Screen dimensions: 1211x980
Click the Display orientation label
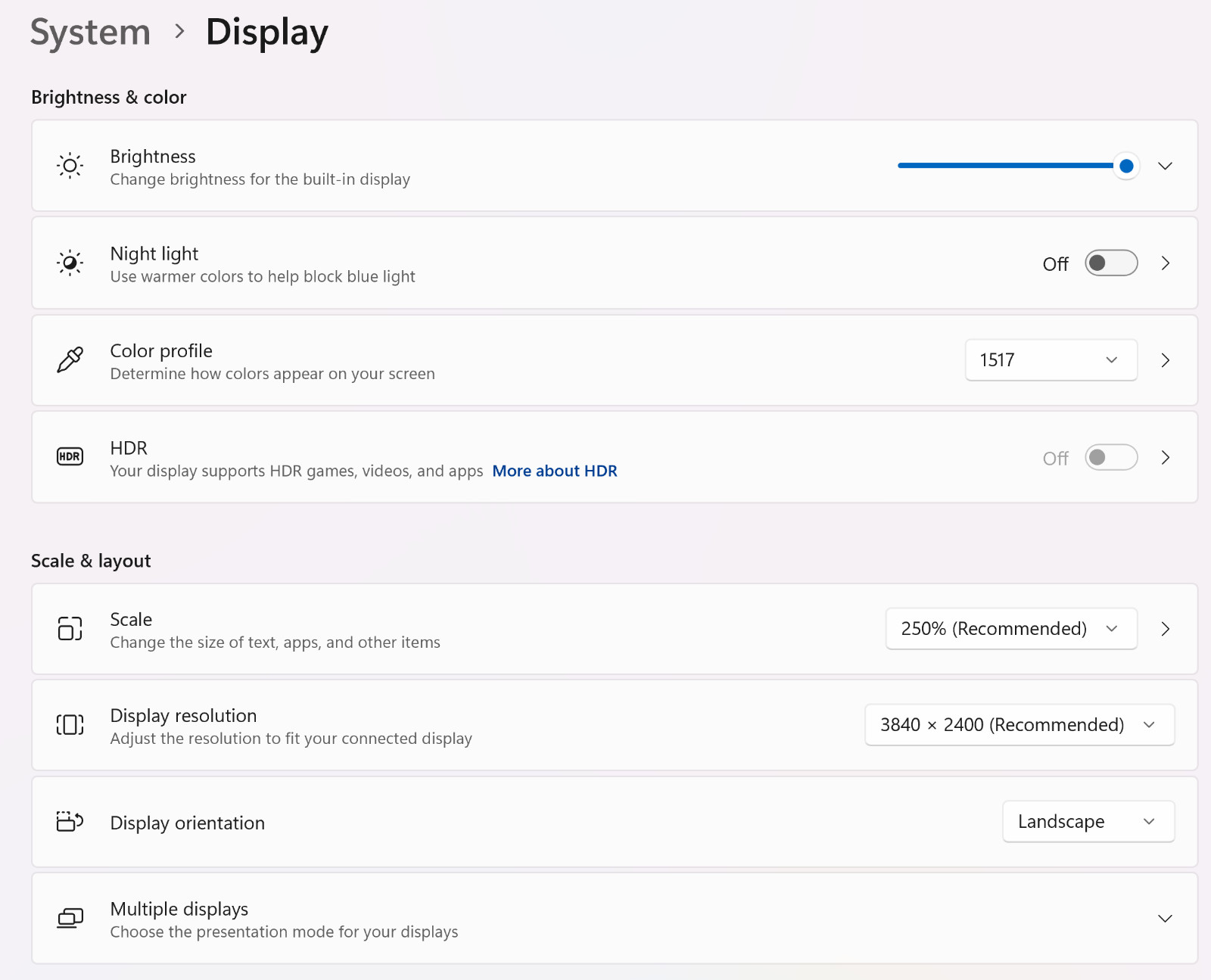(x=188, y=823)
